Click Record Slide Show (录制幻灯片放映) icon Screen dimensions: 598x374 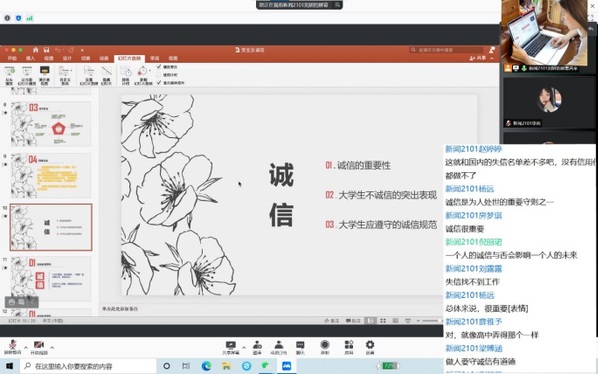[x=142, y=72]
